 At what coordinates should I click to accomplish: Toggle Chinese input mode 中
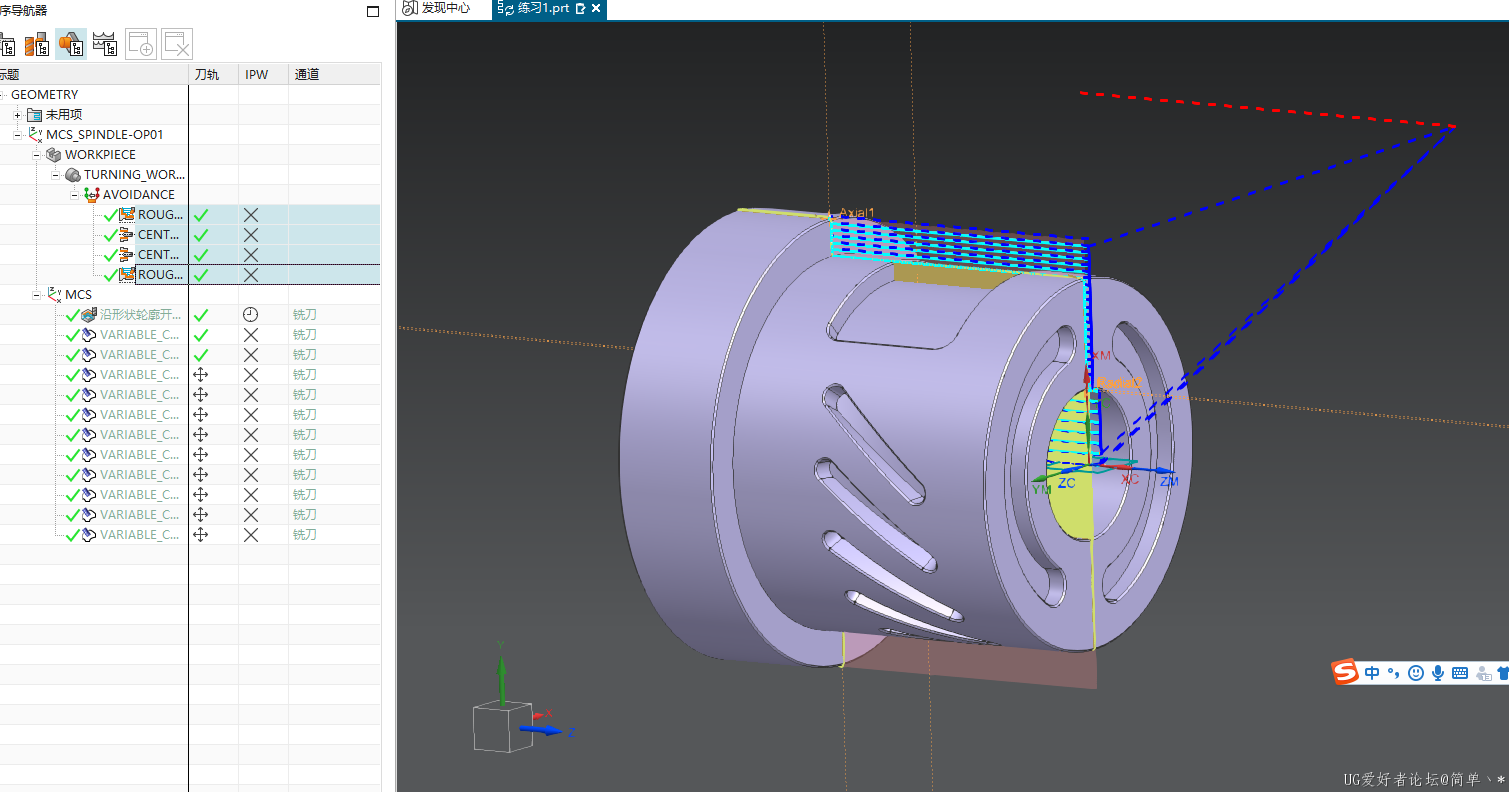[1372, 673]
